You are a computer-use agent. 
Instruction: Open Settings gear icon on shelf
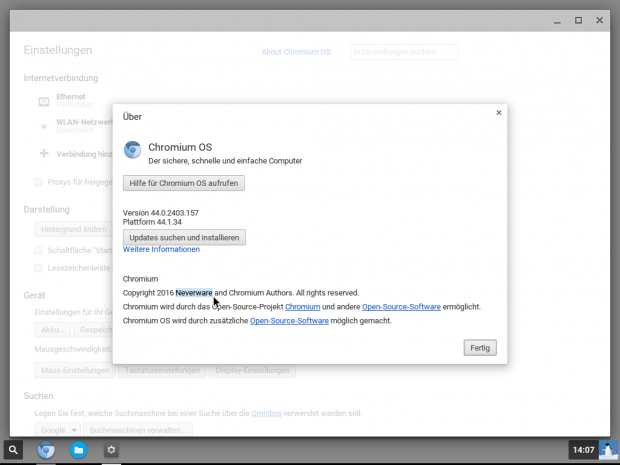(x=111, y=450)
